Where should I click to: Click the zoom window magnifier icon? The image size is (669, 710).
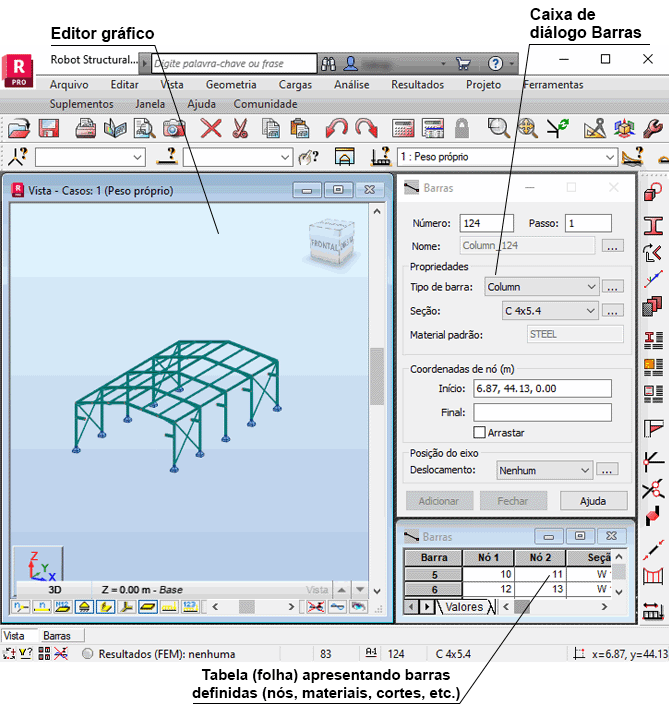pos(498,129)
